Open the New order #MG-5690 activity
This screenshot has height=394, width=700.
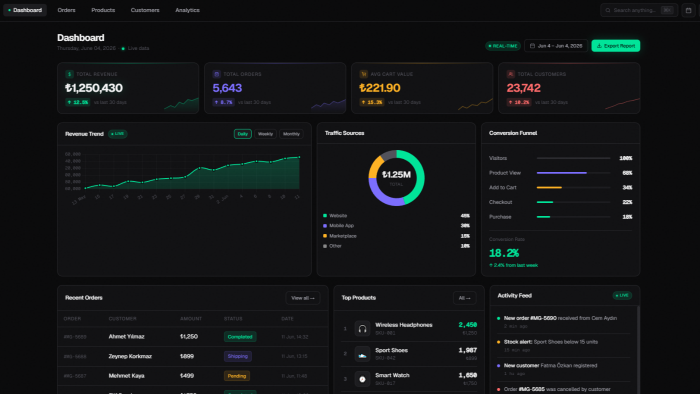click(x=563, y=322)
